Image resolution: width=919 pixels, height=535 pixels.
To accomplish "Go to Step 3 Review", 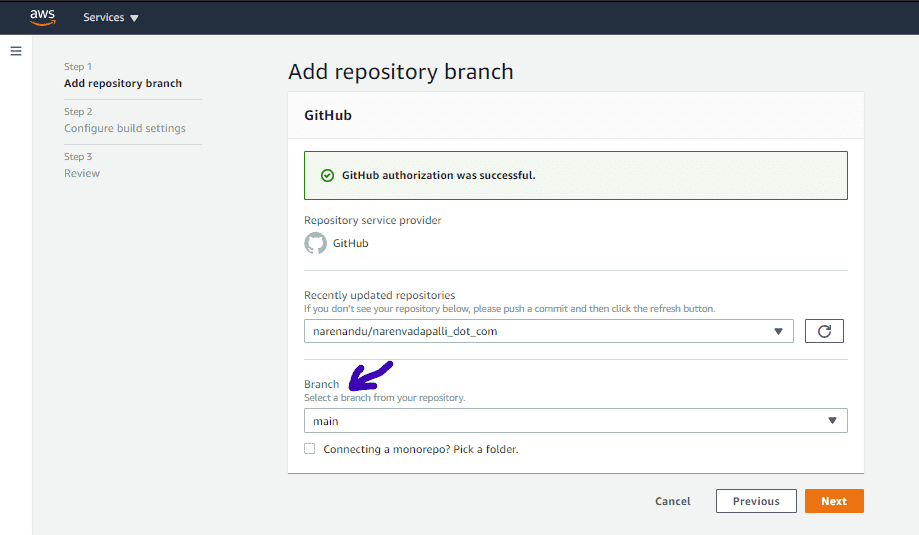I will [x=82, y=173].
